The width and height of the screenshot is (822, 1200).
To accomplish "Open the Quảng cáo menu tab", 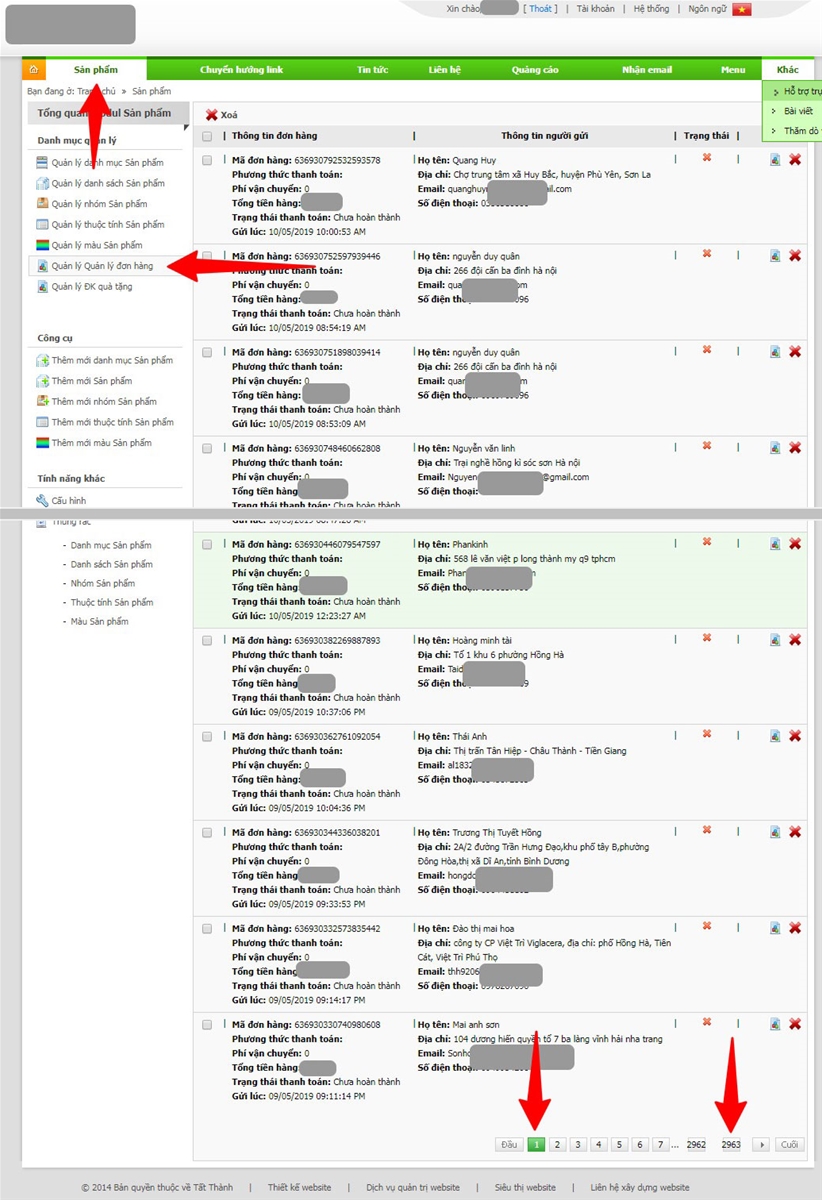I will (535, 70).
